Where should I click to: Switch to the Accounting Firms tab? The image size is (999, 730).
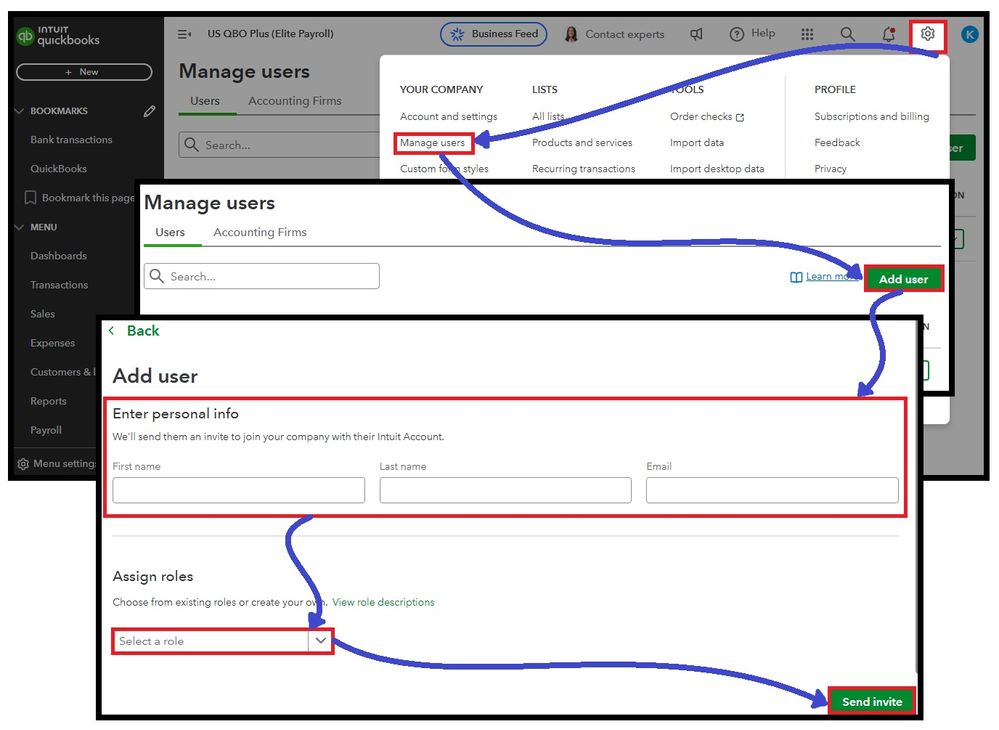[260, 233]
